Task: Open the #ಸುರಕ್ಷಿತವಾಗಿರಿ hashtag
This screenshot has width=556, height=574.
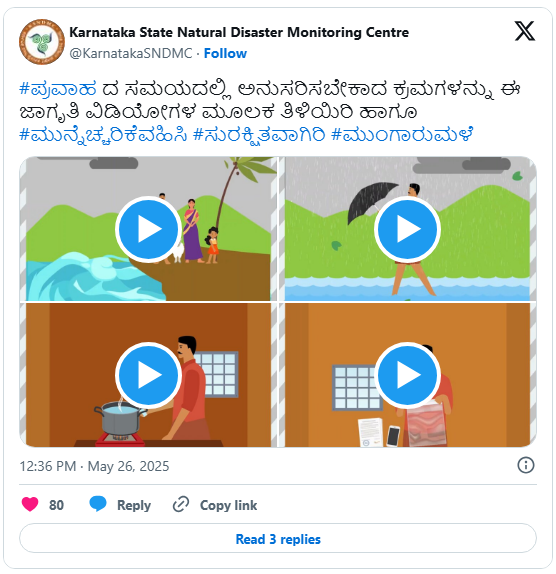Action: 259,135
